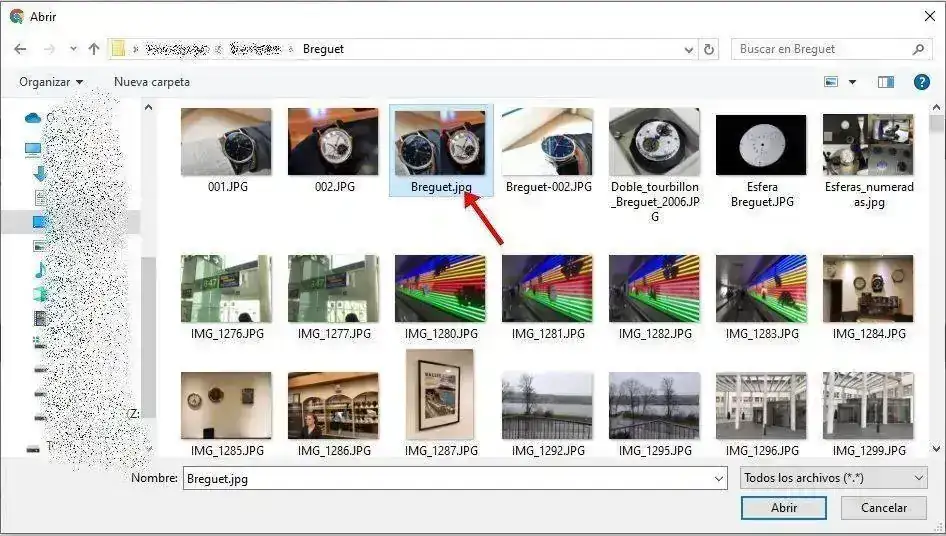The image size is (946, 536).
Task: Click the Breguet folder in address bar
Action: tap(322, 49)
